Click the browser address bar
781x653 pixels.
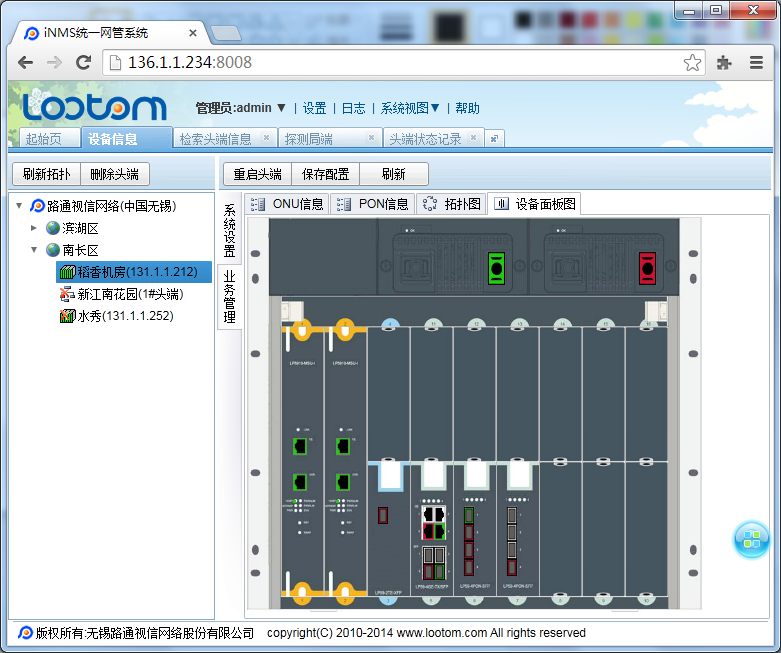400,63
